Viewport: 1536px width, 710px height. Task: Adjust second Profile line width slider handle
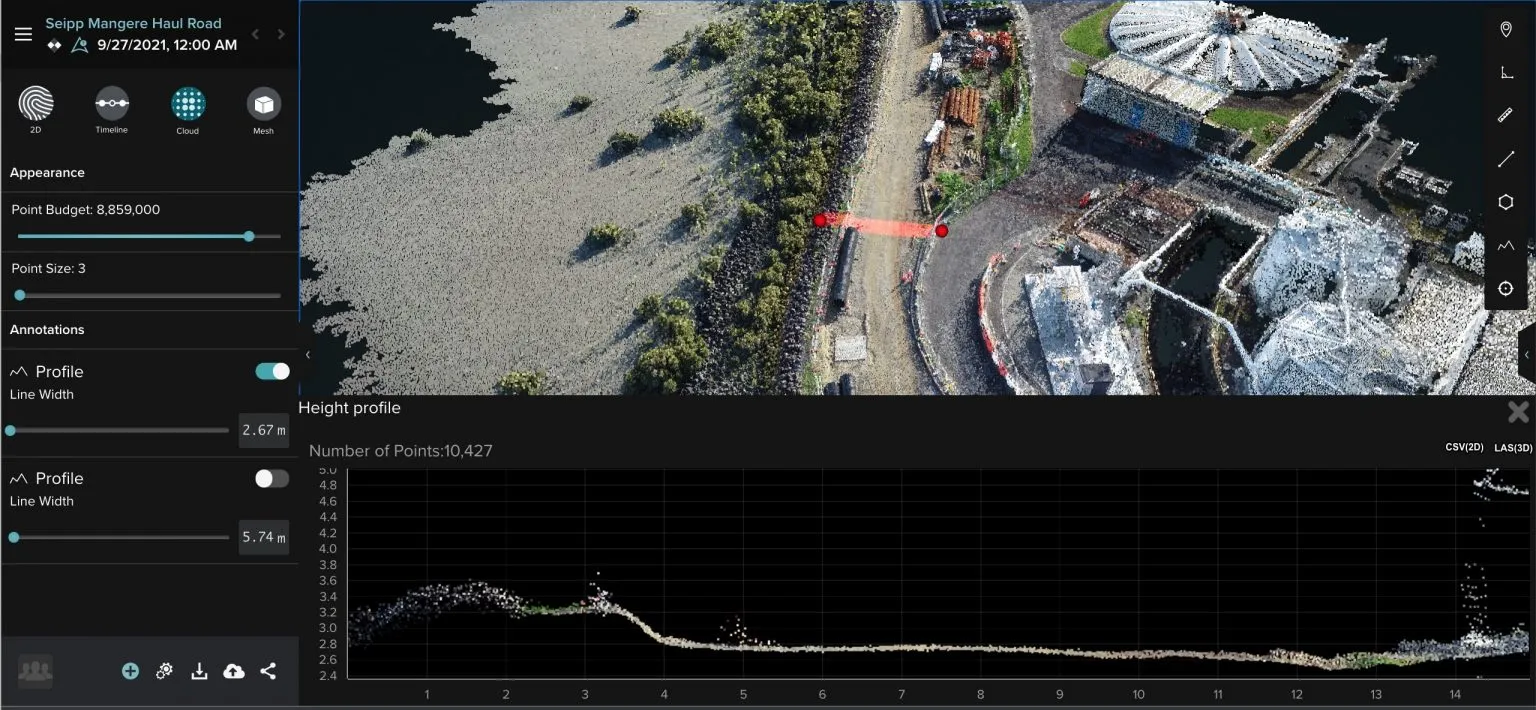pos(14,537)
